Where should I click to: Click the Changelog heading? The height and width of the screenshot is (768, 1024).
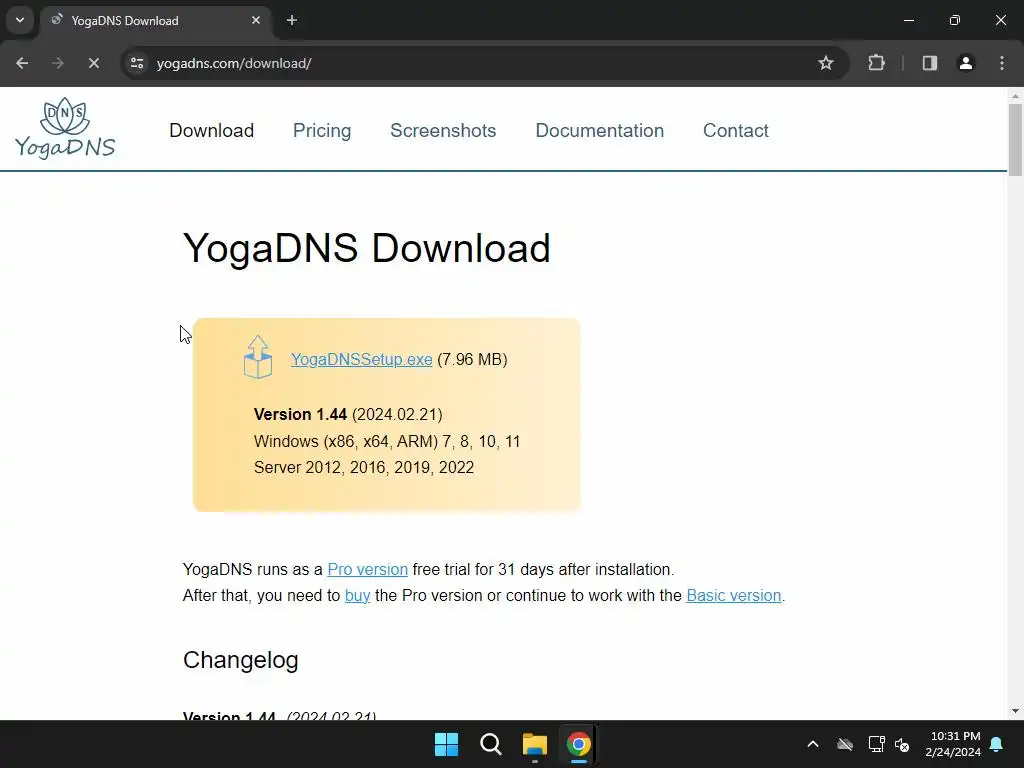[240, 660]
